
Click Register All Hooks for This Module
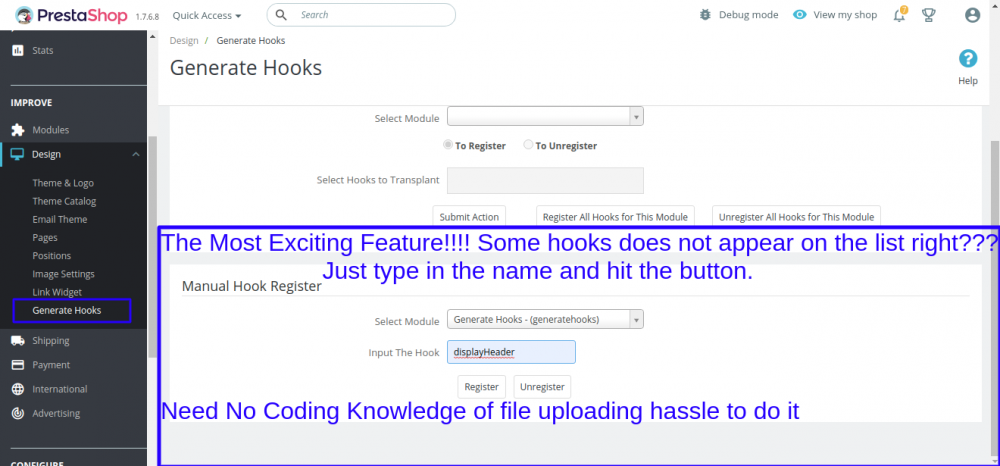coord(615,217)
